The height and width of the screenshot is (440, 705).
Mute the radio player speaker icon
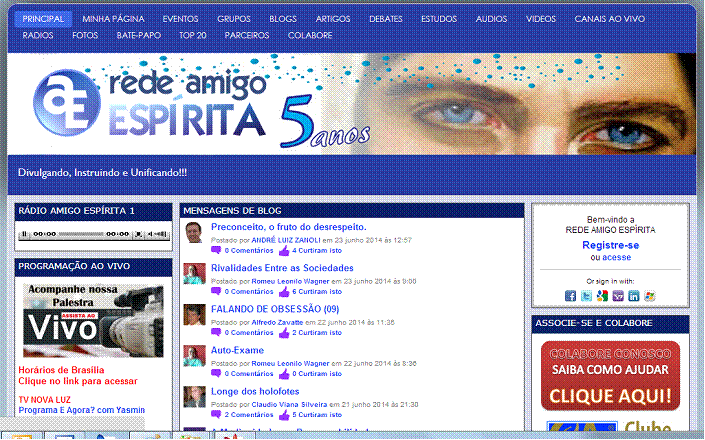coord(150,234)
